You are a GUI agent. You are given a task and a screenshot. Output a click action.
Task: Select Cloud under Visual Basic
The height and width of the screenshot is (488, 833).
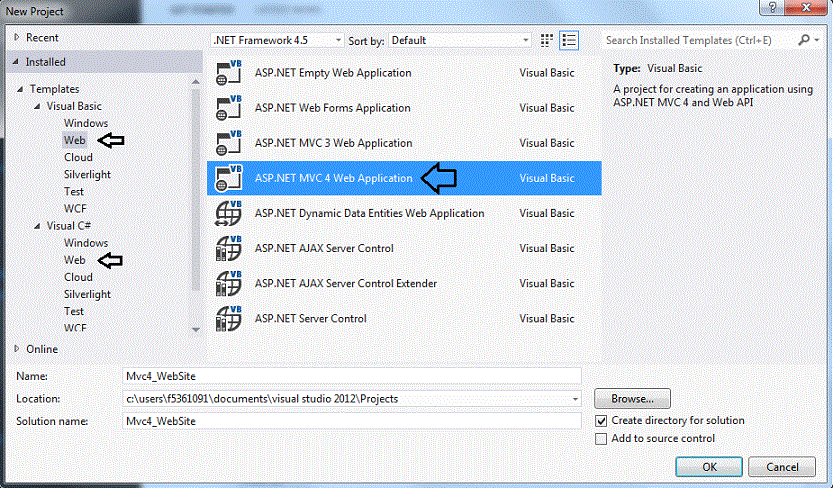78,157
